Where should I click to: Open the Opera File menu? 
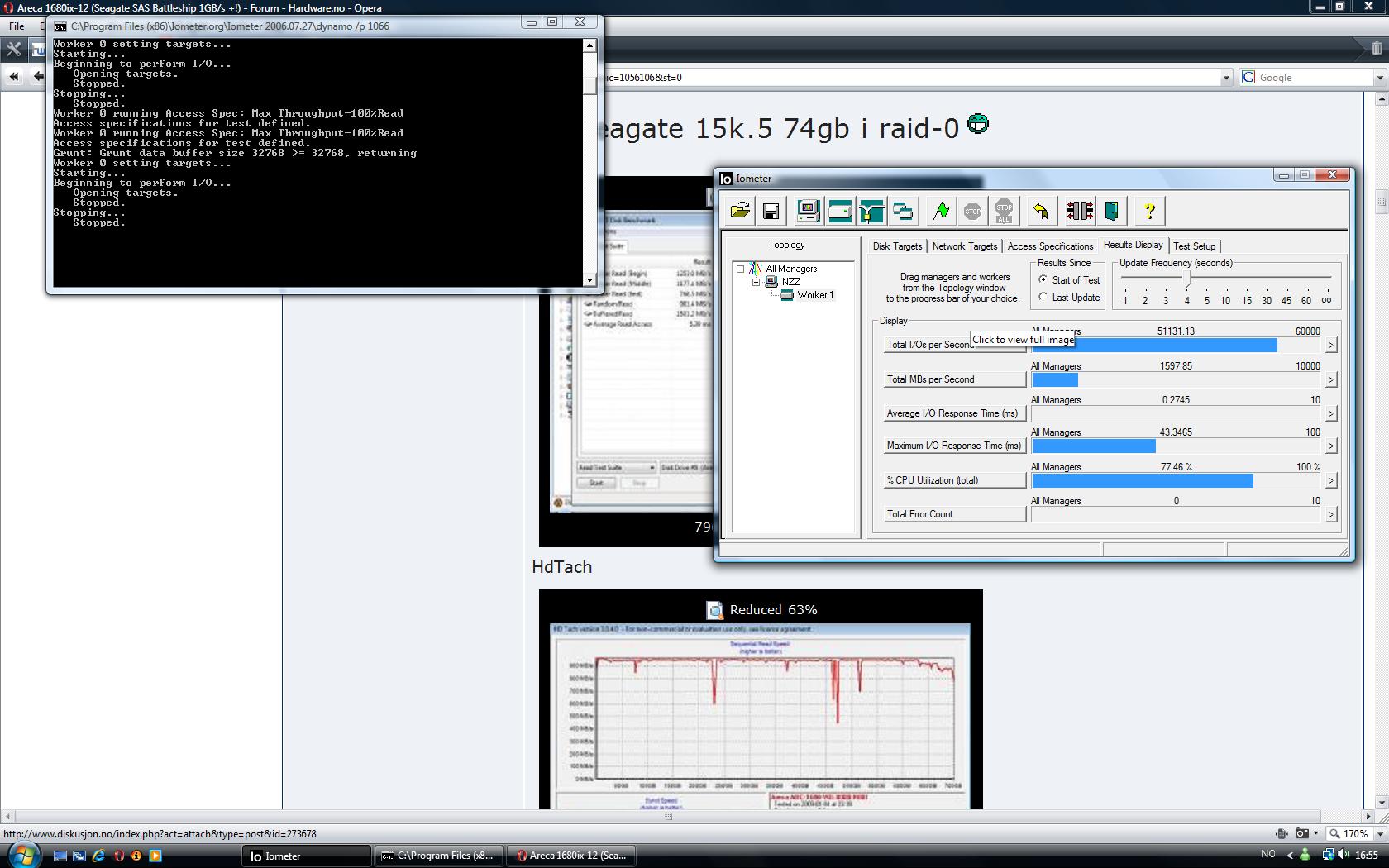[17, 26]
